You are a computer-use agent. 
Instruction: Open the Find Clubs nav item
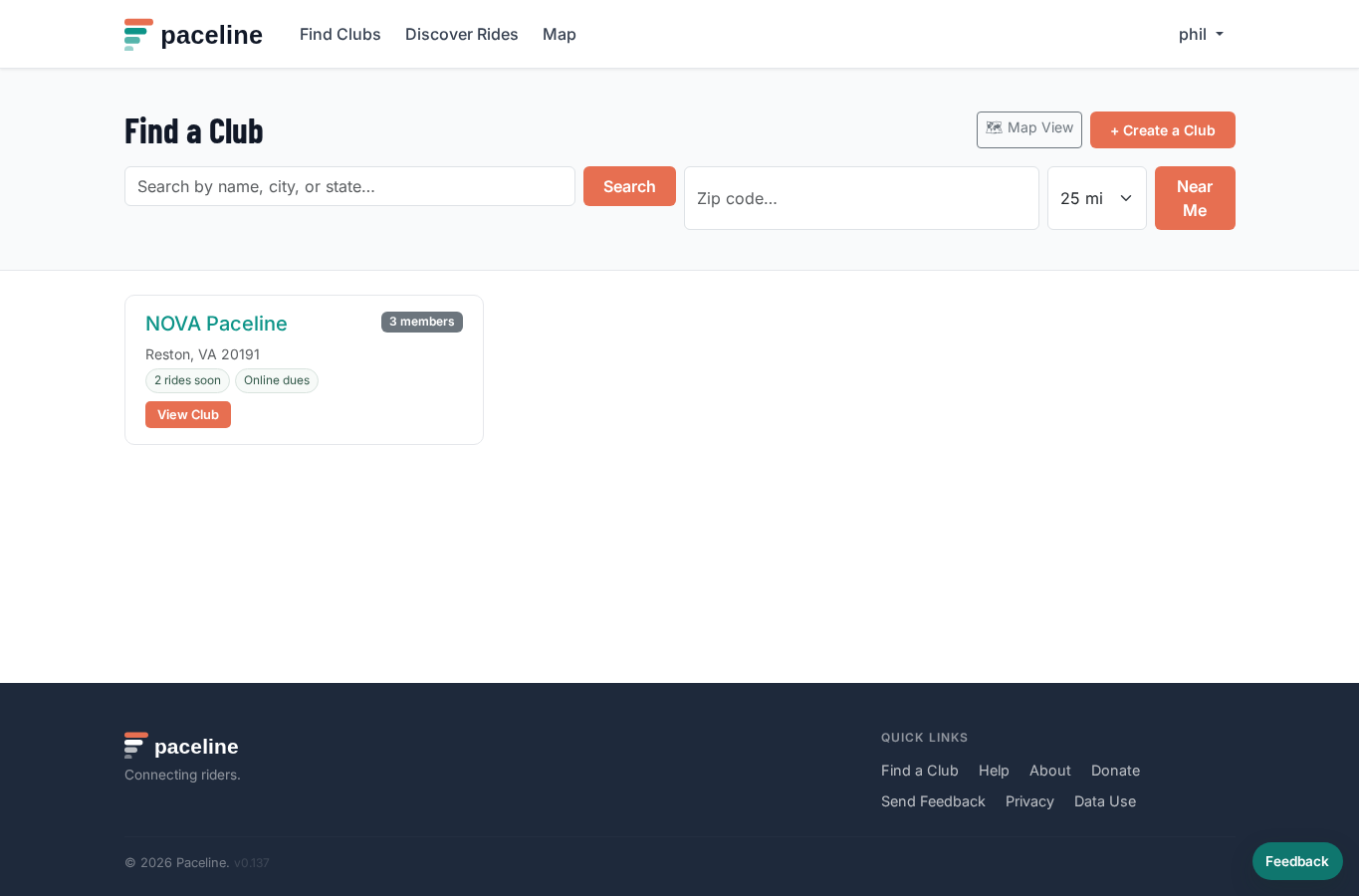[340, 34]
